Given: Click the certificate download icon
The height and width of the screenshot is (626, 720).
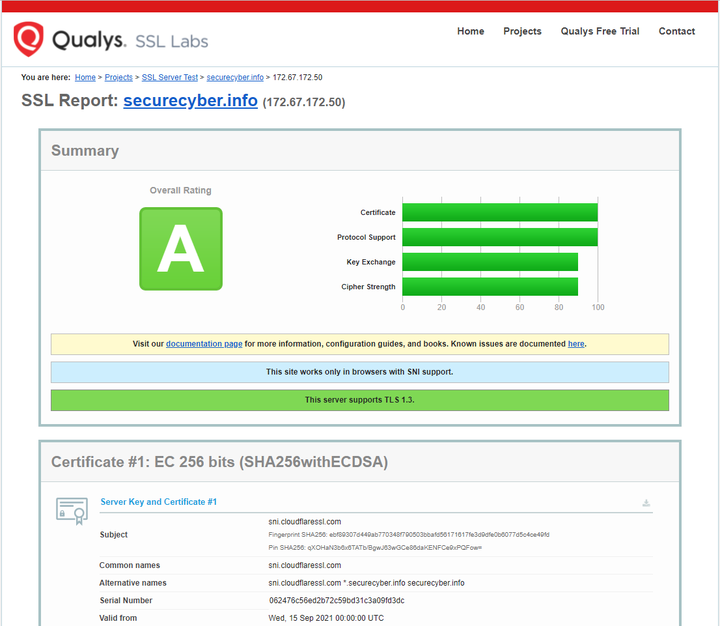Looking at the screenshot, I should coord(646,503).
